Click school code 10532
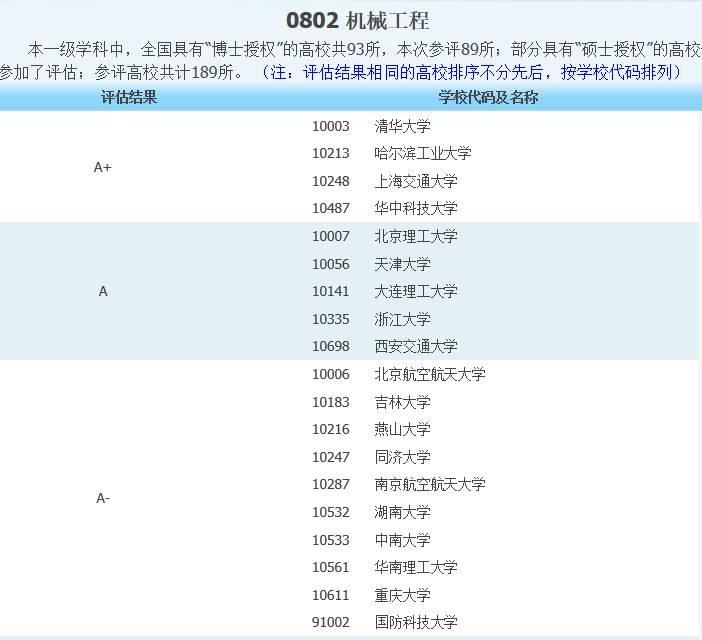 pyautogui.click(x=330, y=512)
